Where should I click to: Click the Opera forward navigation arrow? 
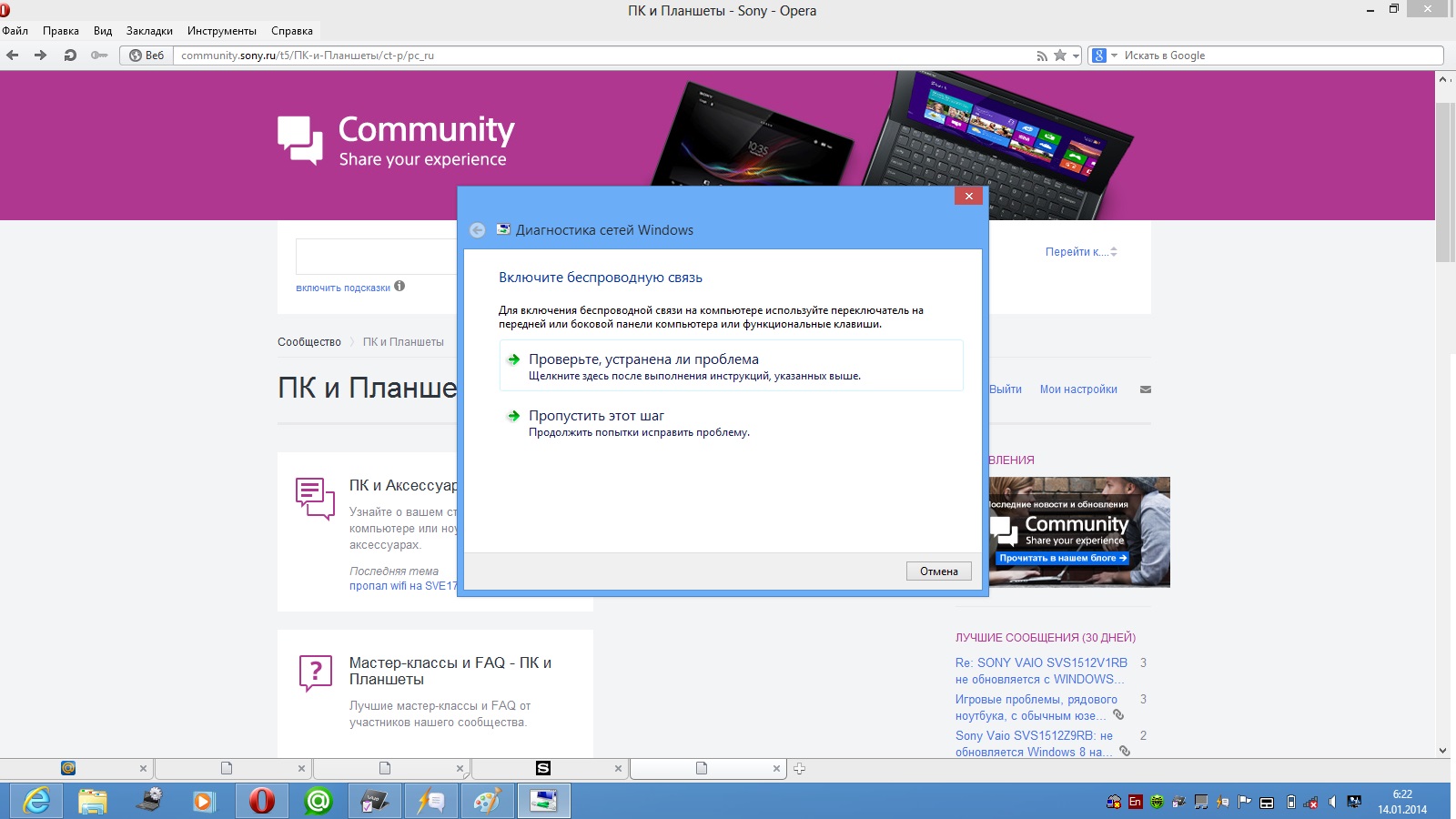(41, 56)
